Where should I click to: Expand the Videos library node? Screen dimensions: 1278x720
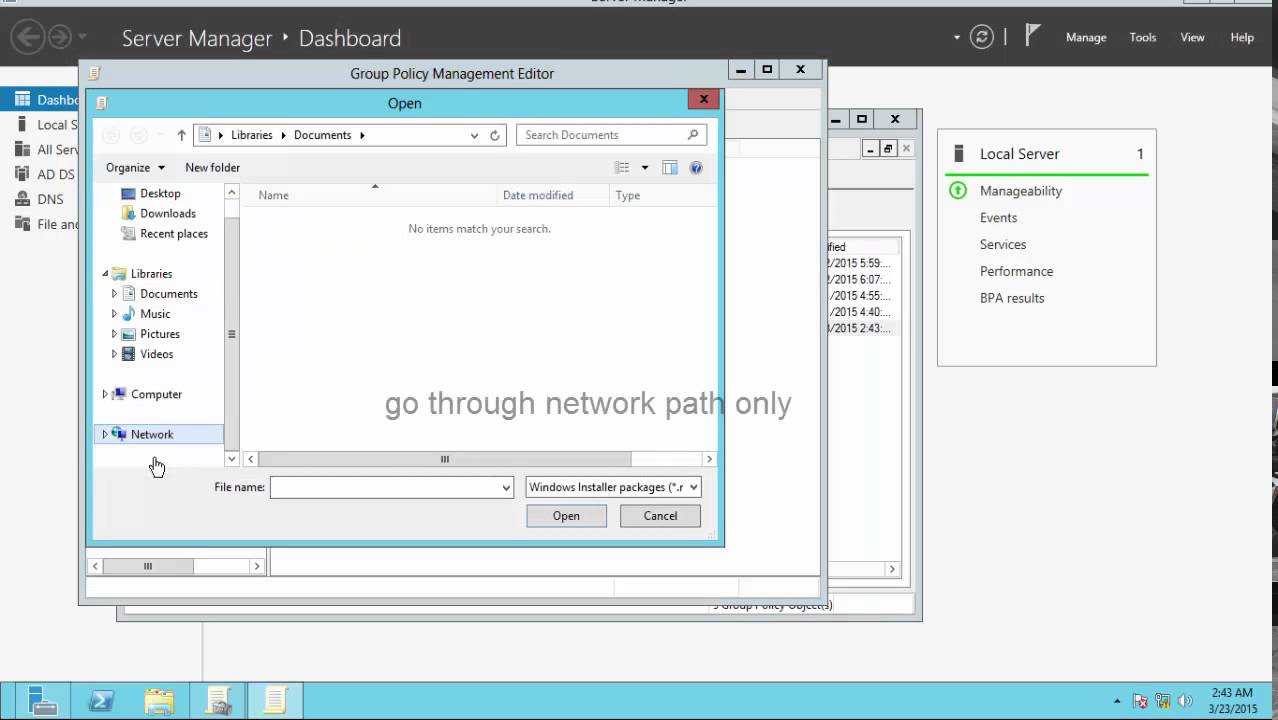click(114, 354)
